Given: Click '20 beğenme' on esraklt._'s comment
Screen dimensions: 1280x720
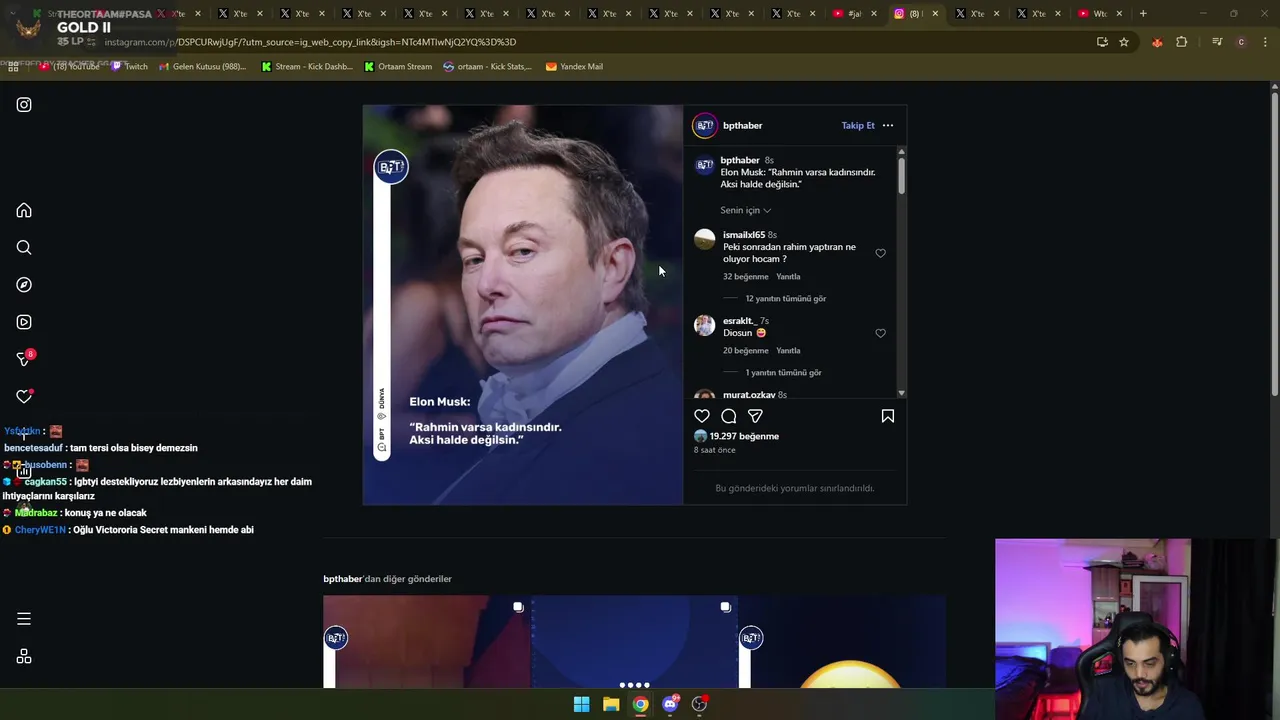Looking at the screenshot, I should click(x=746, y=351).
